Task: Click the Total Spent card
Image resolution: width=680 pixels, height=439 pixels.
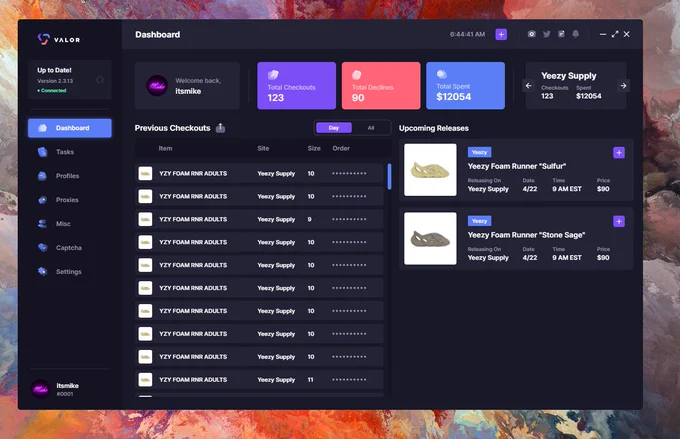Action: [x=465, y=85]
